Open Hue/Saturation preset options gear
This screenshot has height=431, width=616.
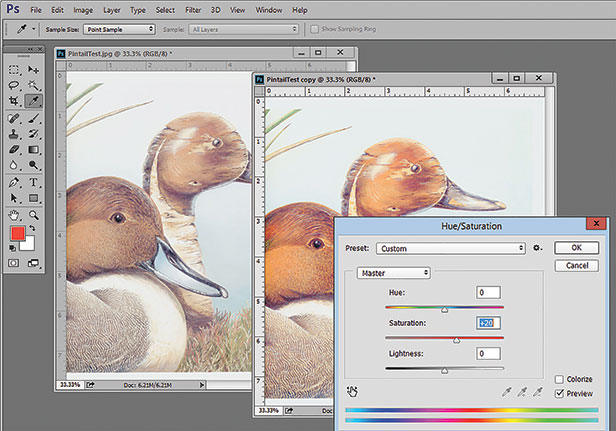pos(537,248)
